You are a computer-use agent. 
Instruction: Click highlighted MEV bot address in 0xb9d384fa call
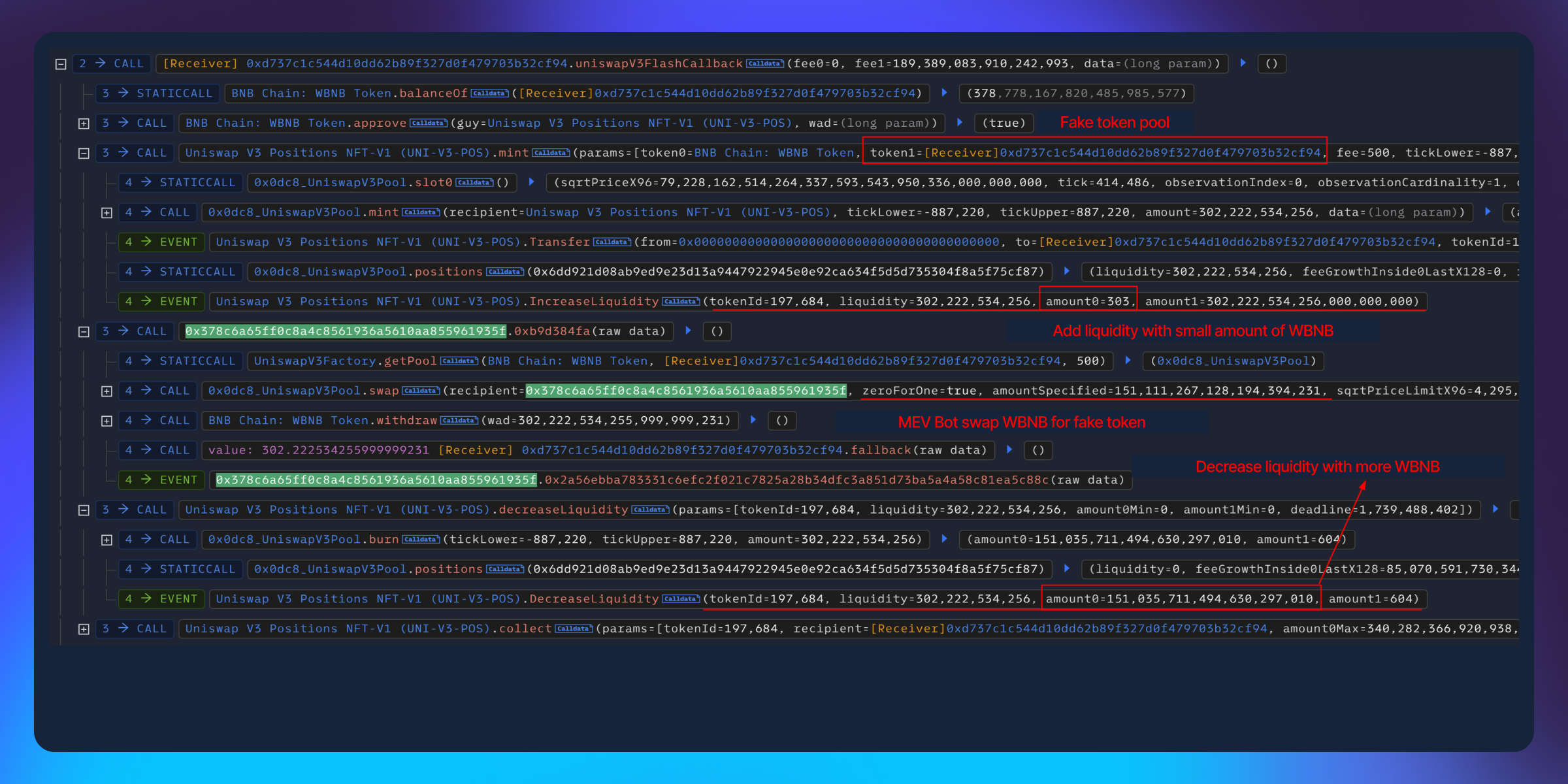pos(345,331)
